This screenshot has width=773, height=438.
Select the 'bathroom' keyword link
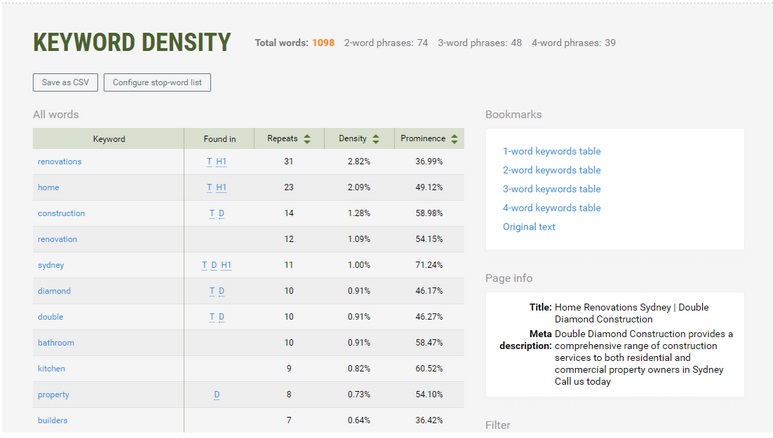coord(56,343)
